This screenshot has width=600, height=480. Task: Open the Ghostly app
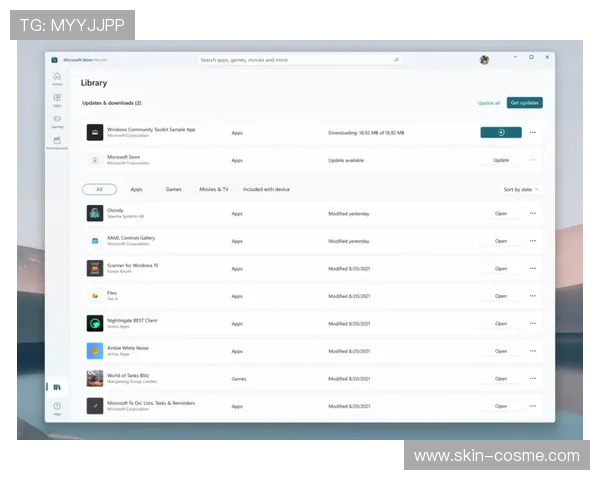[x=501, y=213]
